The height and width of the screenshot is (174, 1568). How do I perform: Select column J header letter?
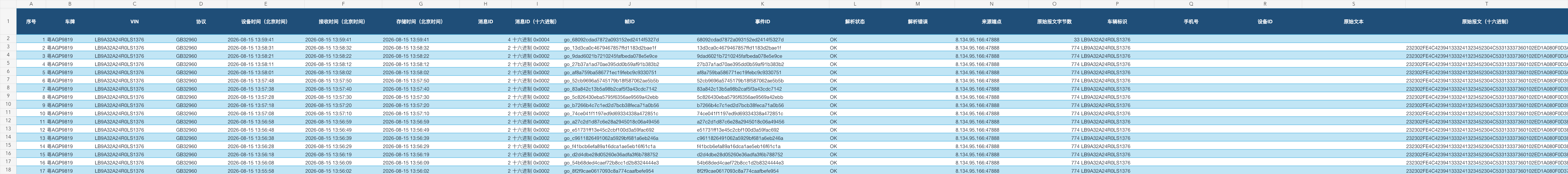pyautogui.click(x=629, y=4)
